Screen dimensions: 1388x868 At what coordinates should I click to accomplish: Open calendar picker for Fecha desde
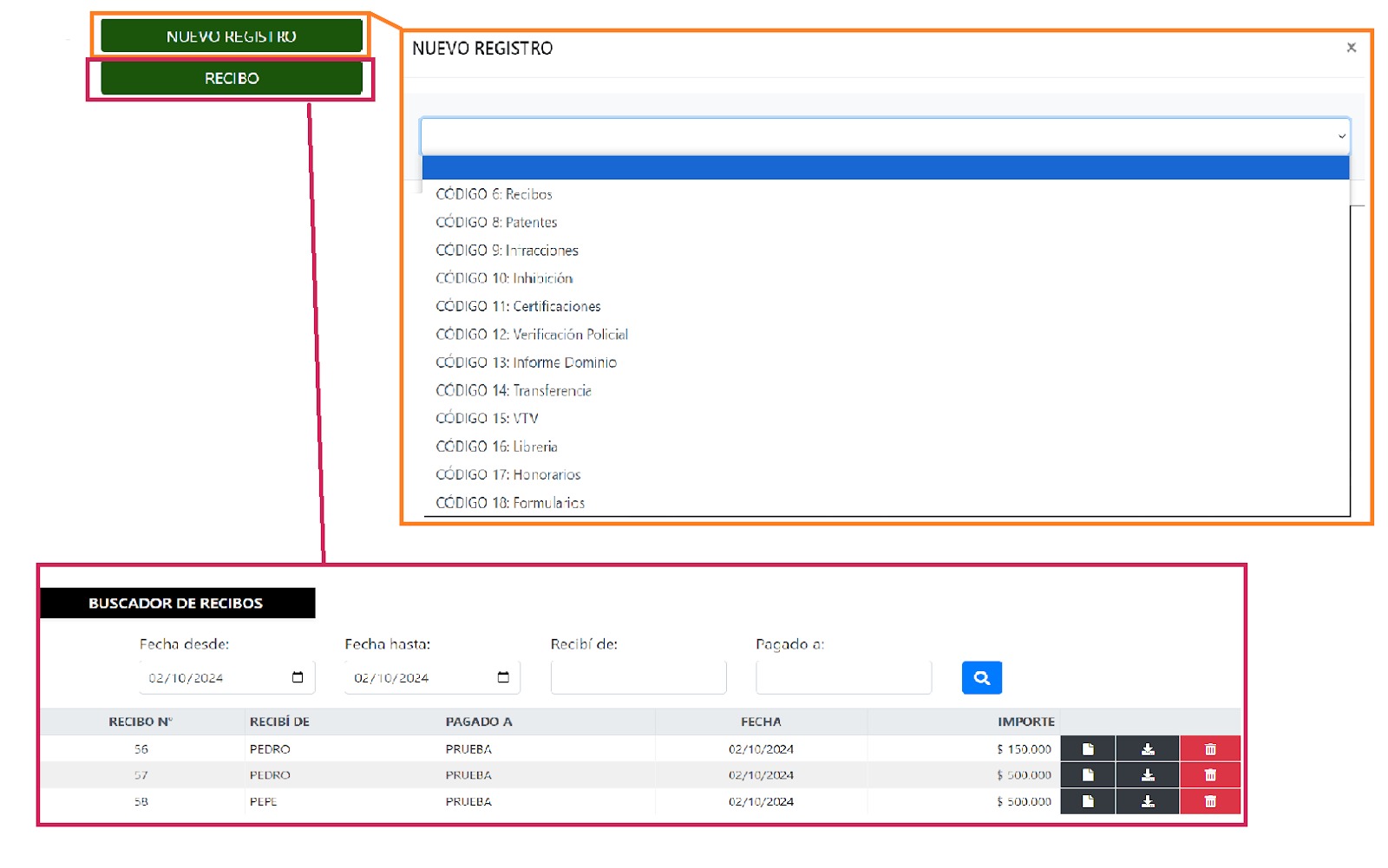point(298,677)
